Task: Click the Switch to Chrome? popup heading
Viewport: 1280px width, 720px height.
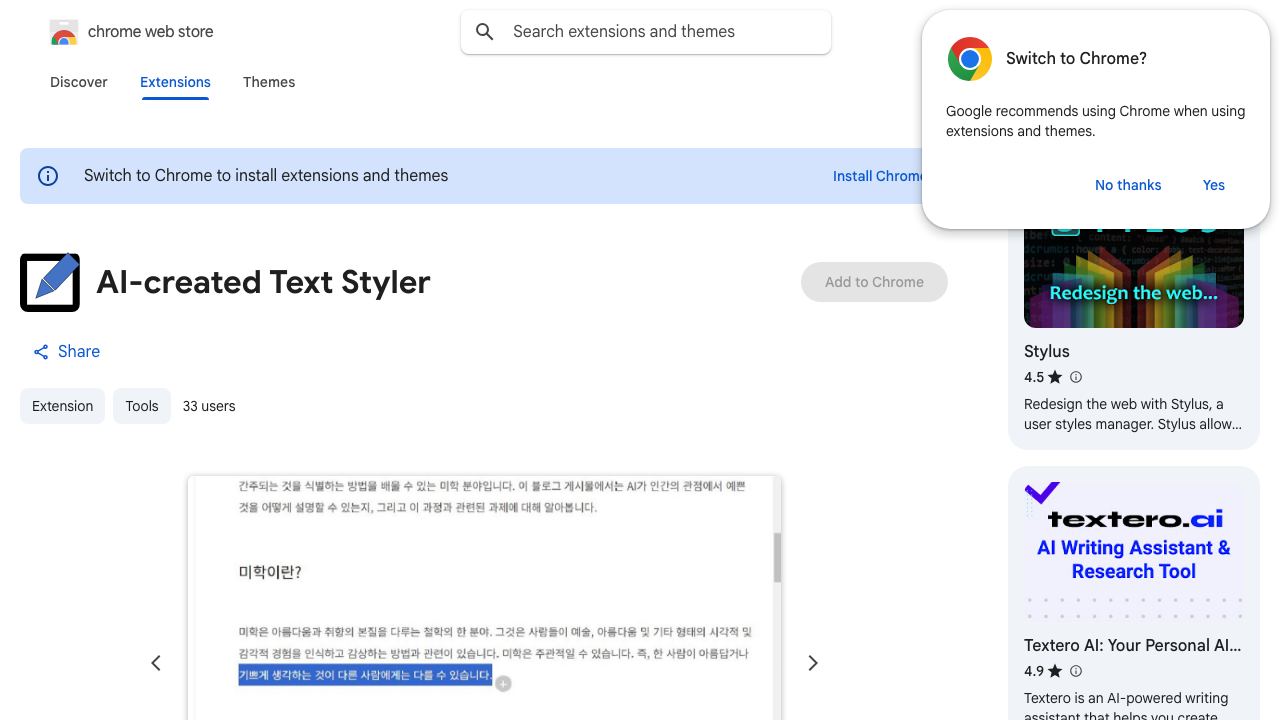Action: [x=1076, y=59]
